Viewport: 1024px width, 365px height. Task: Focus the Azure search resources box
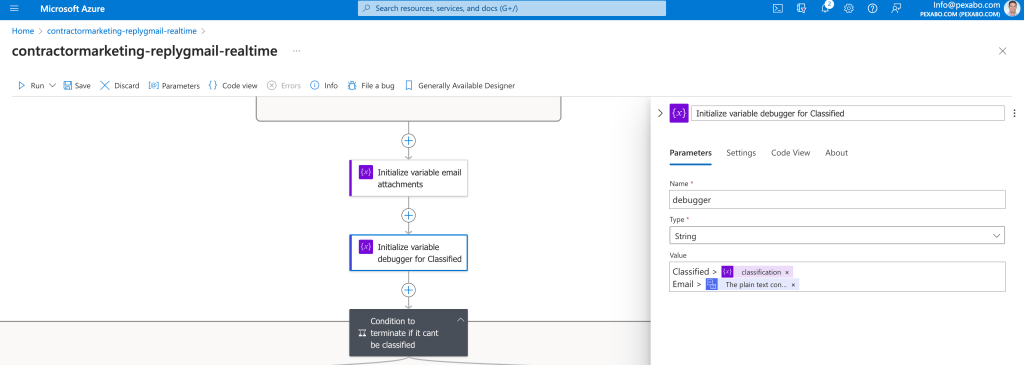[x=512, y=8]
